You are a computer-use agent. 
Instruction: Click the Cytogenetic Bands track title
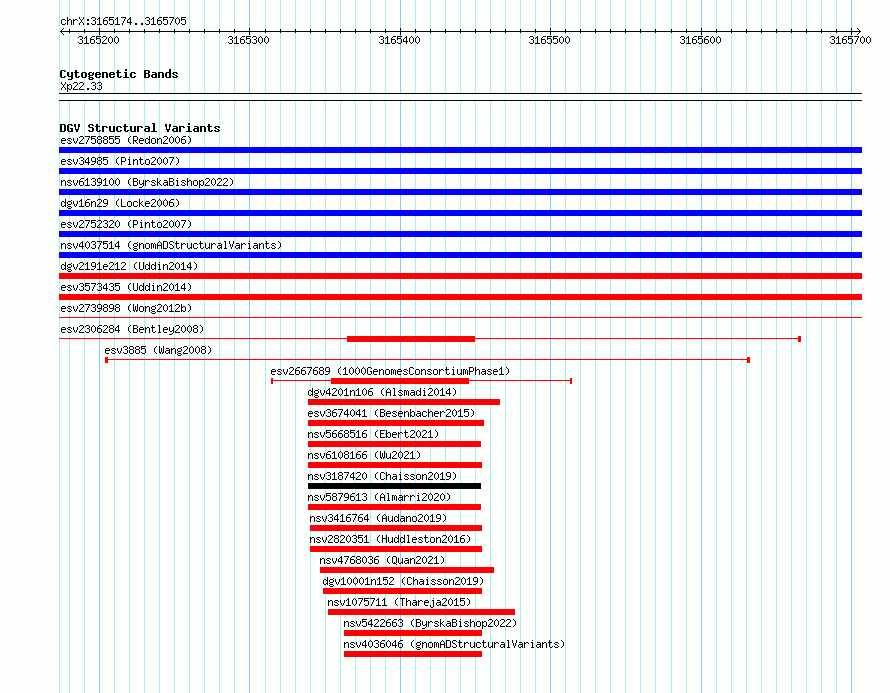coord(119,74)
